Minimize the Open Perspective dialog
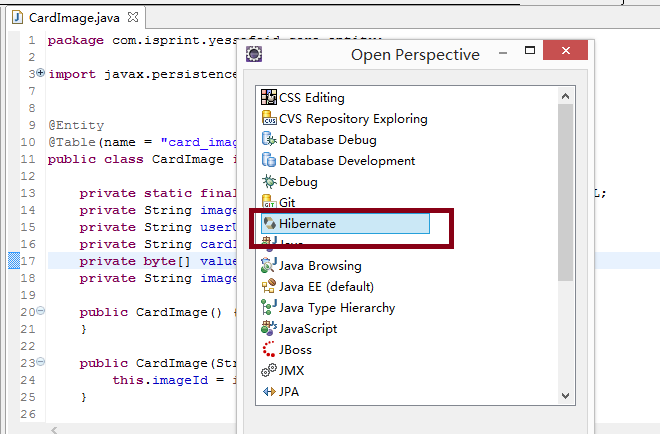The width and height of the screenshot is (660, 434). 503,53
